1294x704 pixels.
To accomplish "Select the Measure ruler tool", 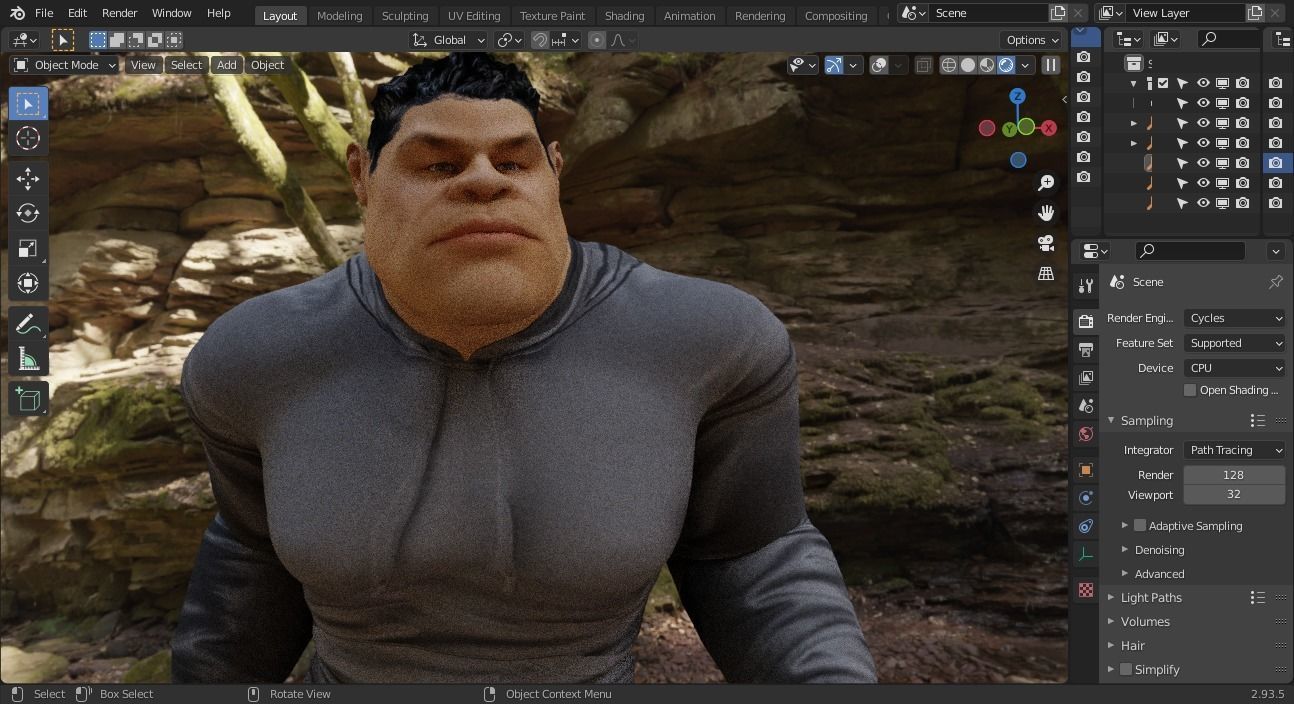I will tap(28, 359).
